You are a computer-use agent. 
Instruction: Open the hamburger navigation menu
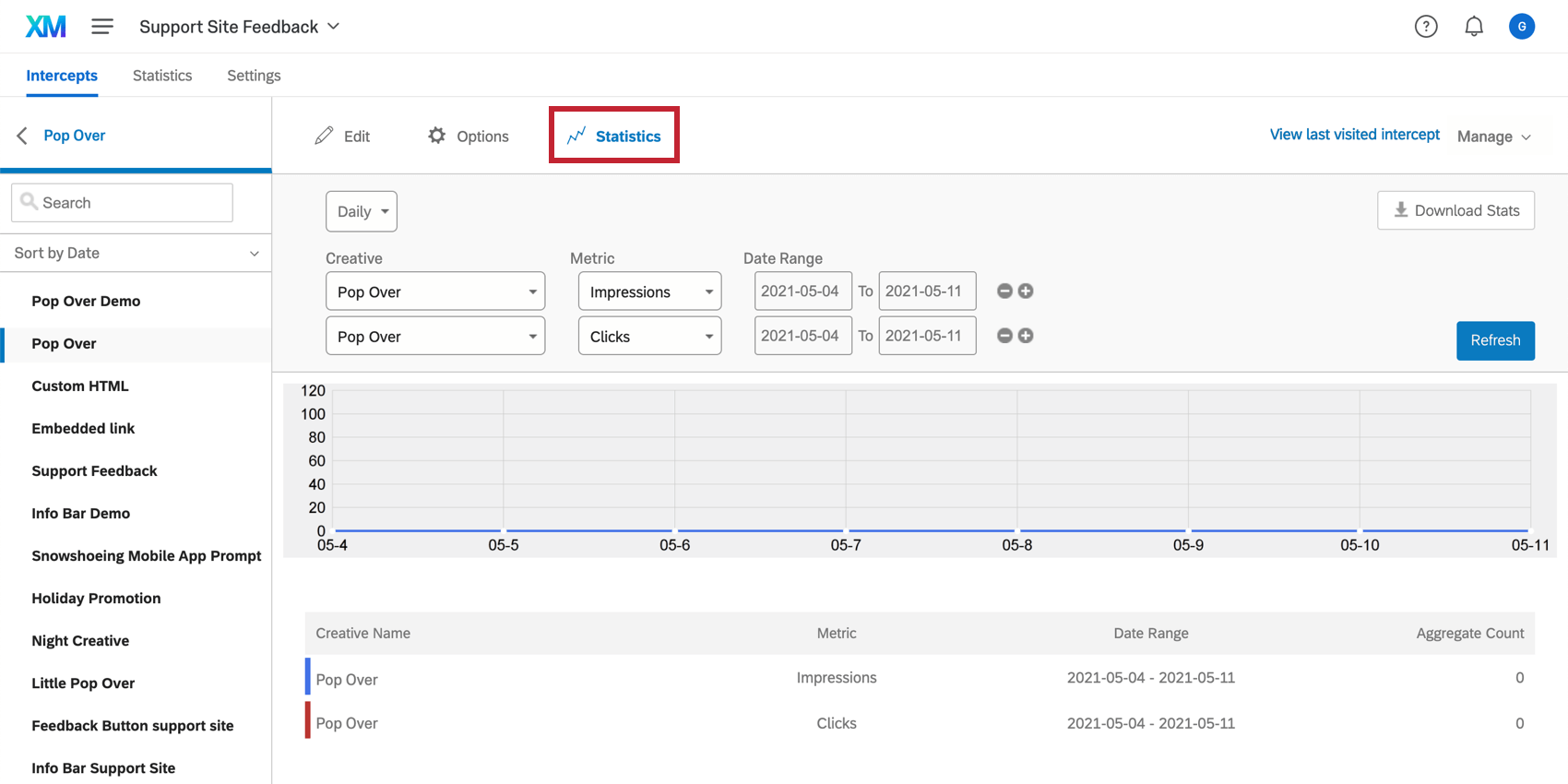pos(102,27)
